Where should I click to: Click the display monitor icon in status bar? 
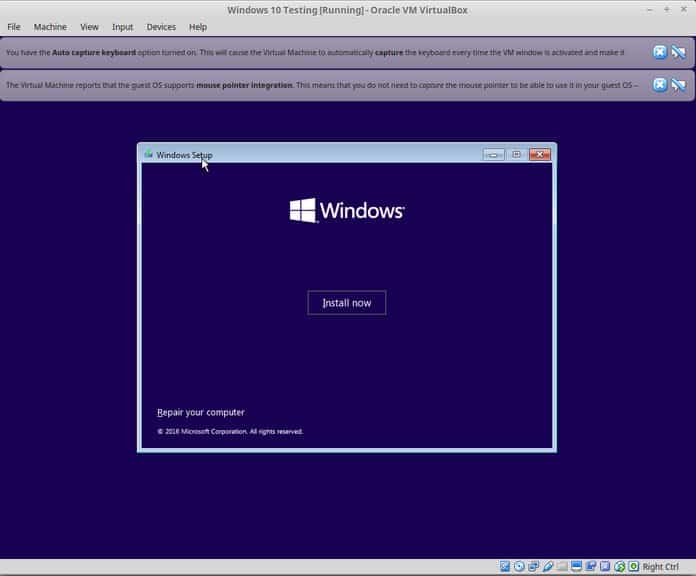[576, 566]
